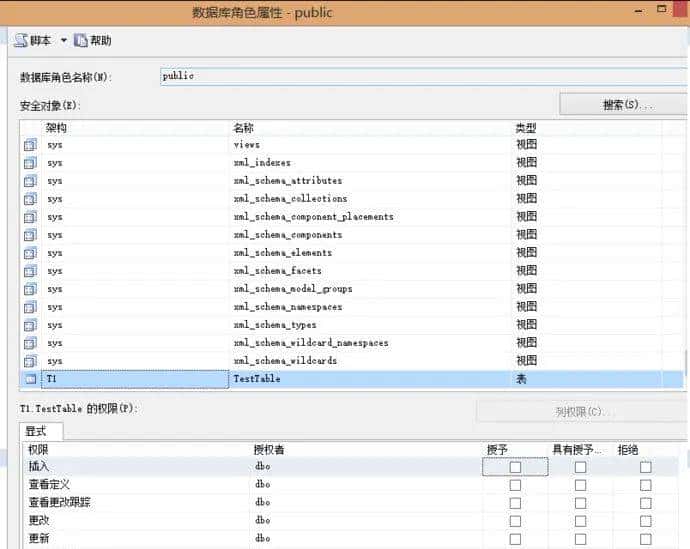Viewport: 690px width, 549px height.
Task: Select the TestTable name cell
Action: click(x=257, y=379)
